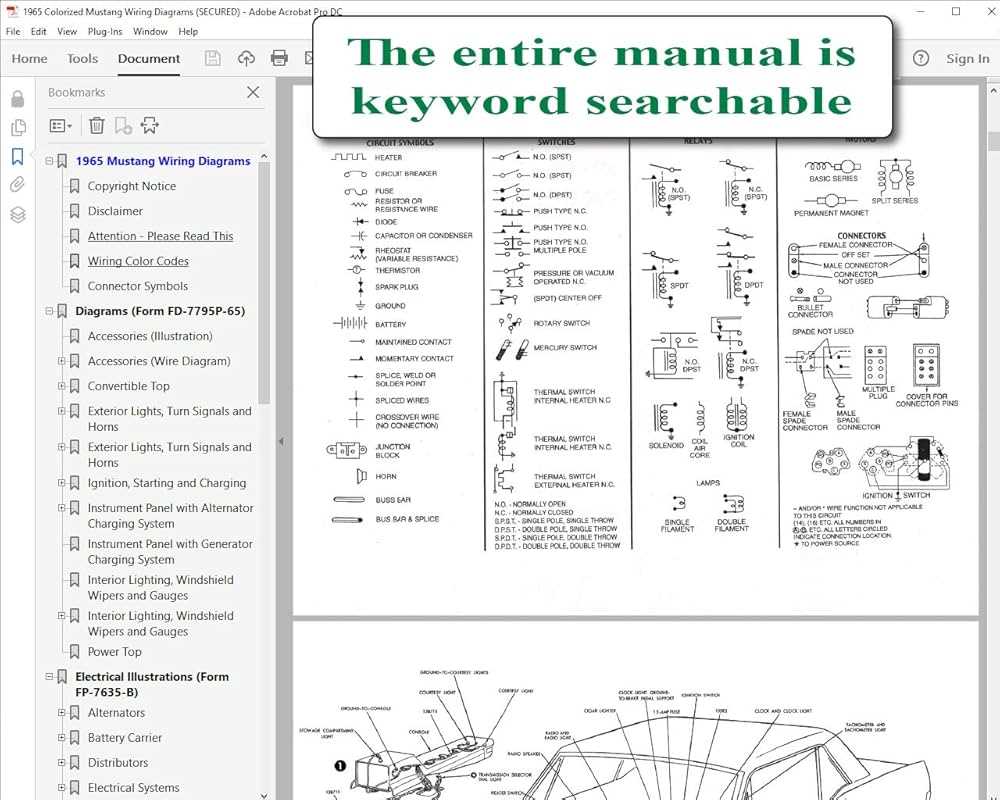Open the Plug-Ins menu

point(105,31)
